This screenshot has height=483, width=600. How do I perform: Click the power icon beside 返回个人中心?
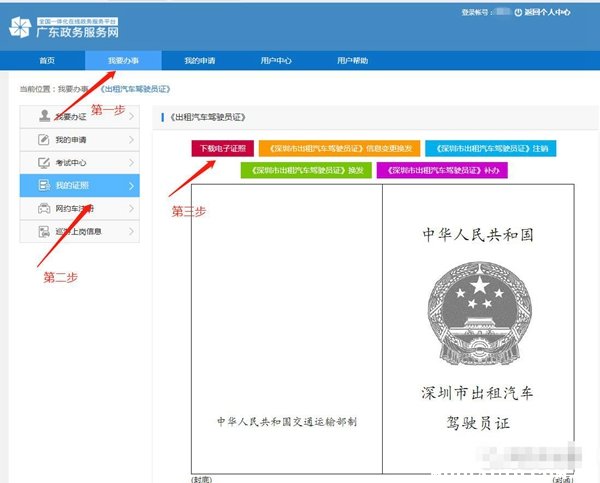click(518, 13)
